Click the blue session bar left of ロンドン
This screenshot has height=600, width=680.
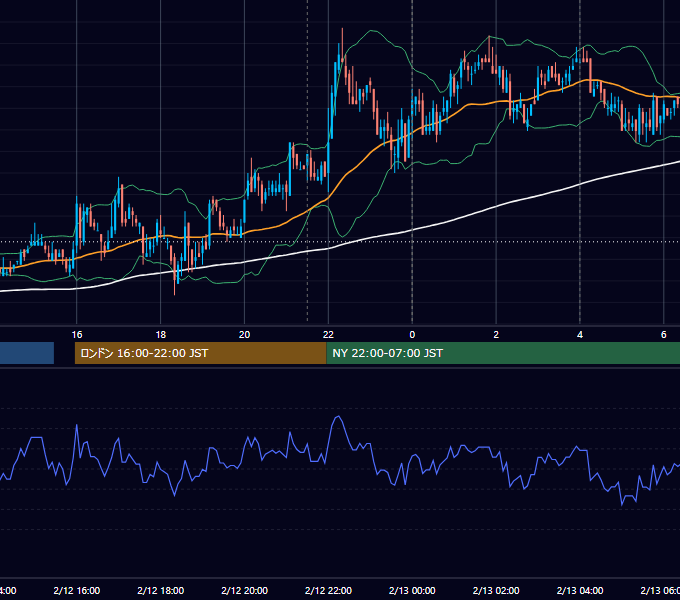[27, 353]
